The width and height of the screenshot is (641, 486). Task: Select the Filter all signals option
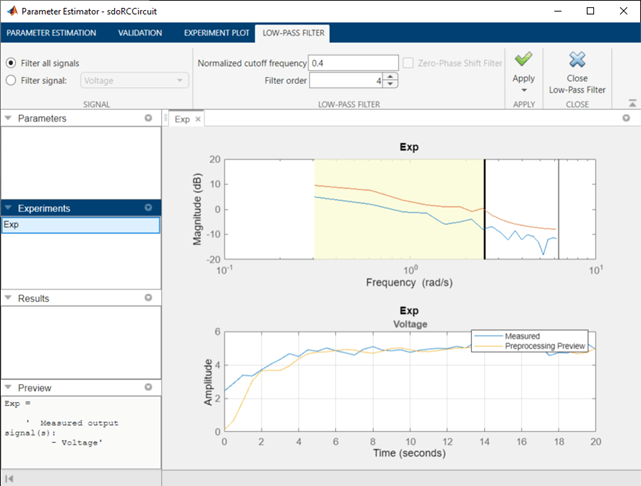11,62
